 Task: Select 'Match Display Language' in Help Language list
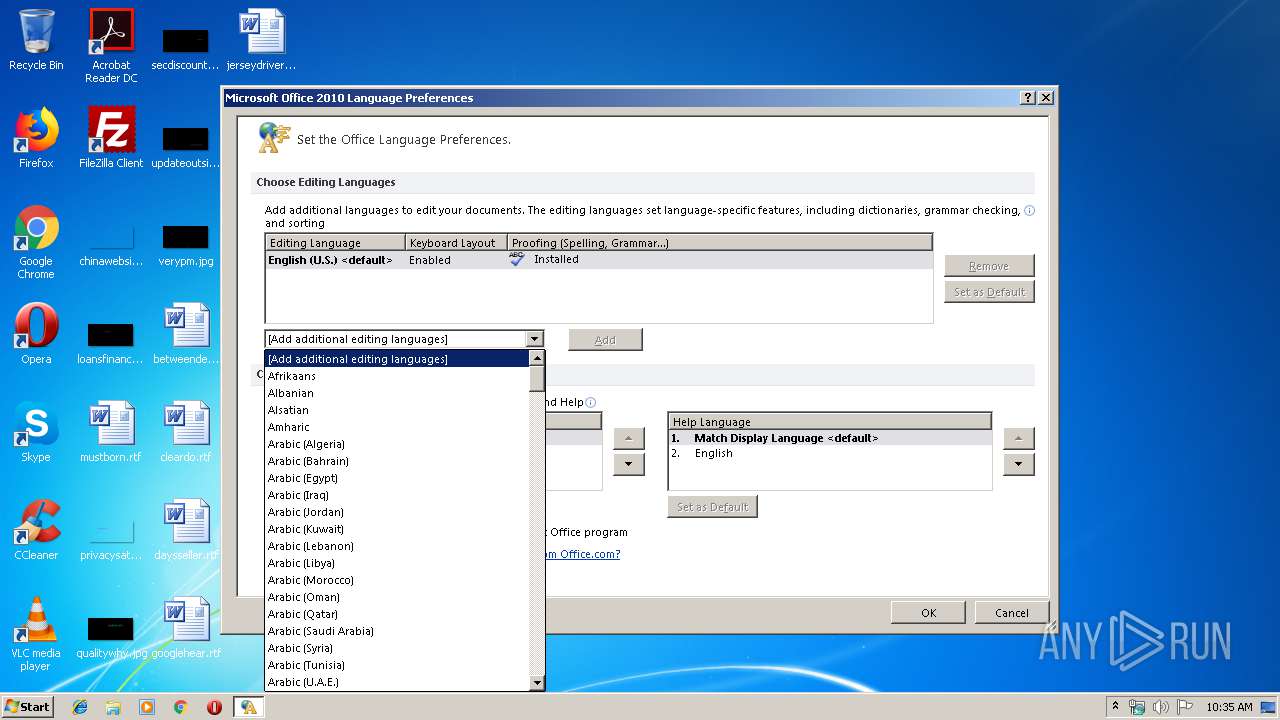coord(830,438)
